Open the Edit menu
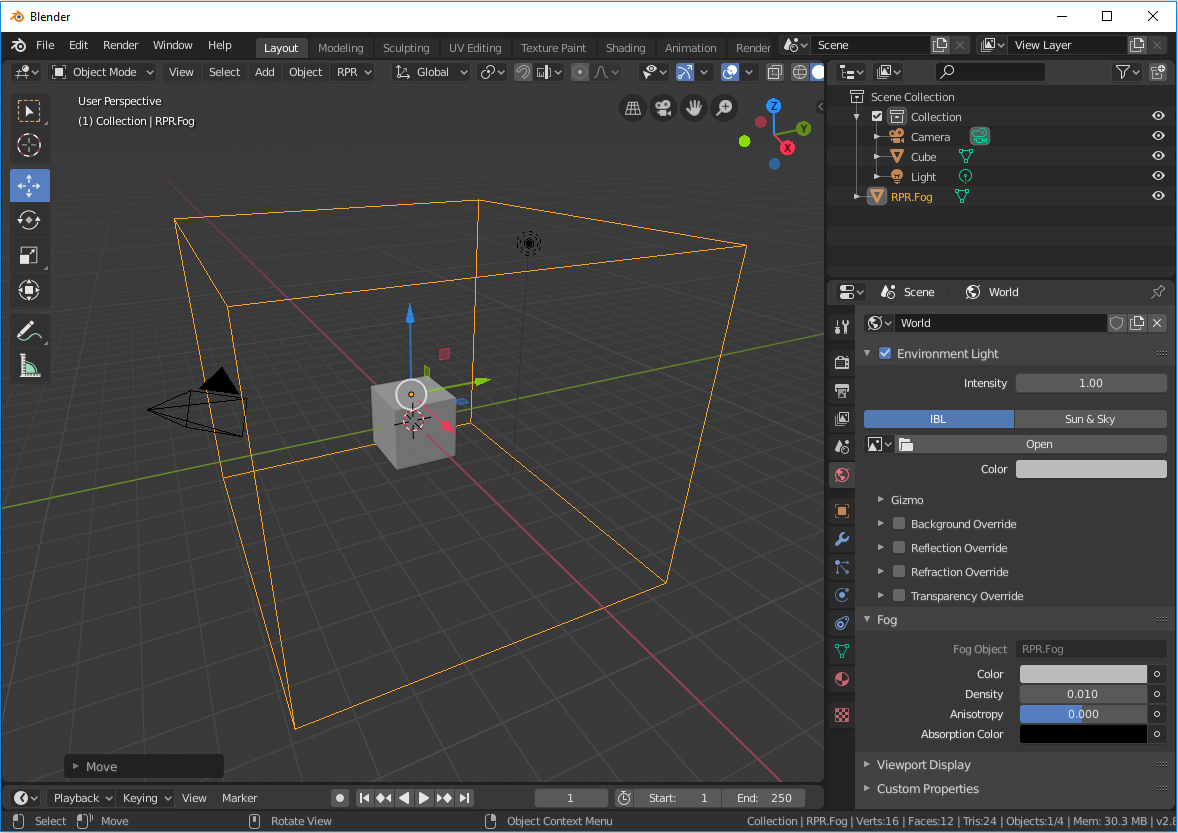This screenshot has height=833, width=1178. [x=78, y=45]
